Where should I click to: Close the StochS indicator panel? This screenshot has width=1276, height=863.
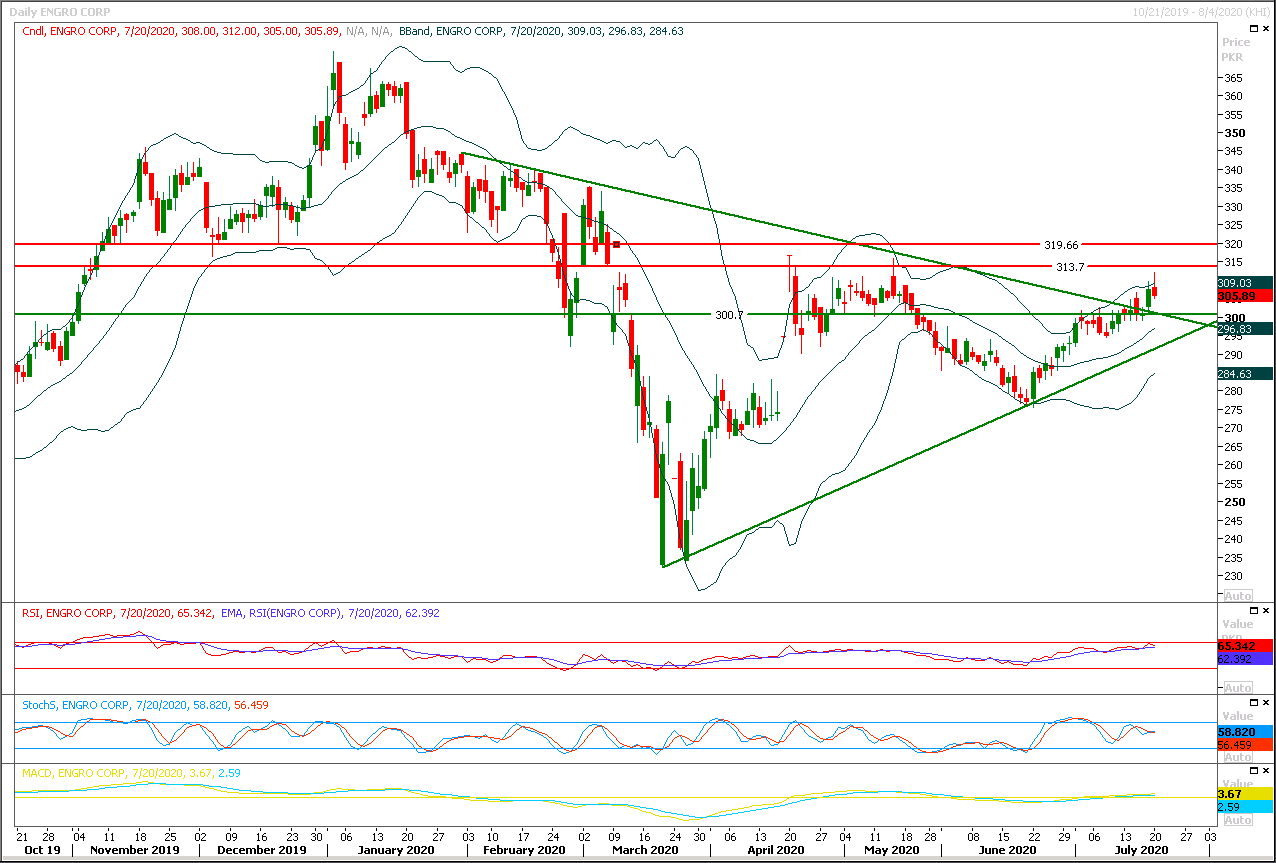[1266, 703]
